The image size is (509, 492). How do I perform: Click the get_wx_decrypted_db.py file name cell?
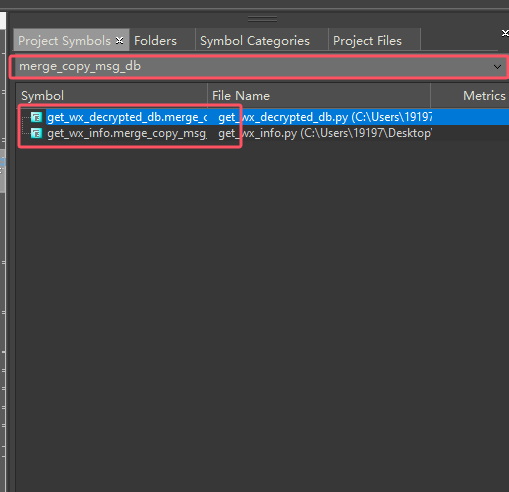click(x=325, y=117)
